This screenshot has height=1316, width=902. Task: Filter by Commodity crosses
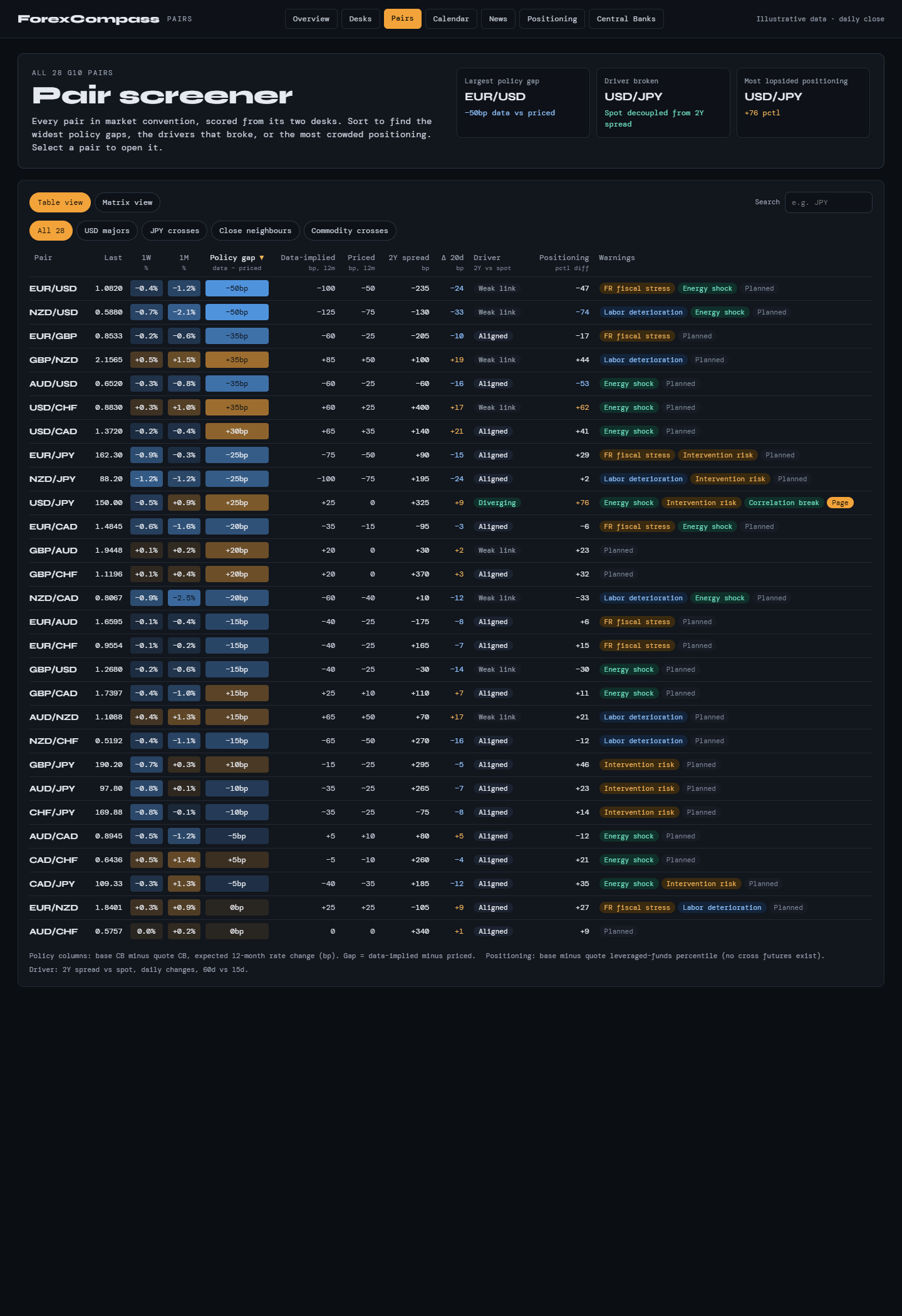(350, 231)
